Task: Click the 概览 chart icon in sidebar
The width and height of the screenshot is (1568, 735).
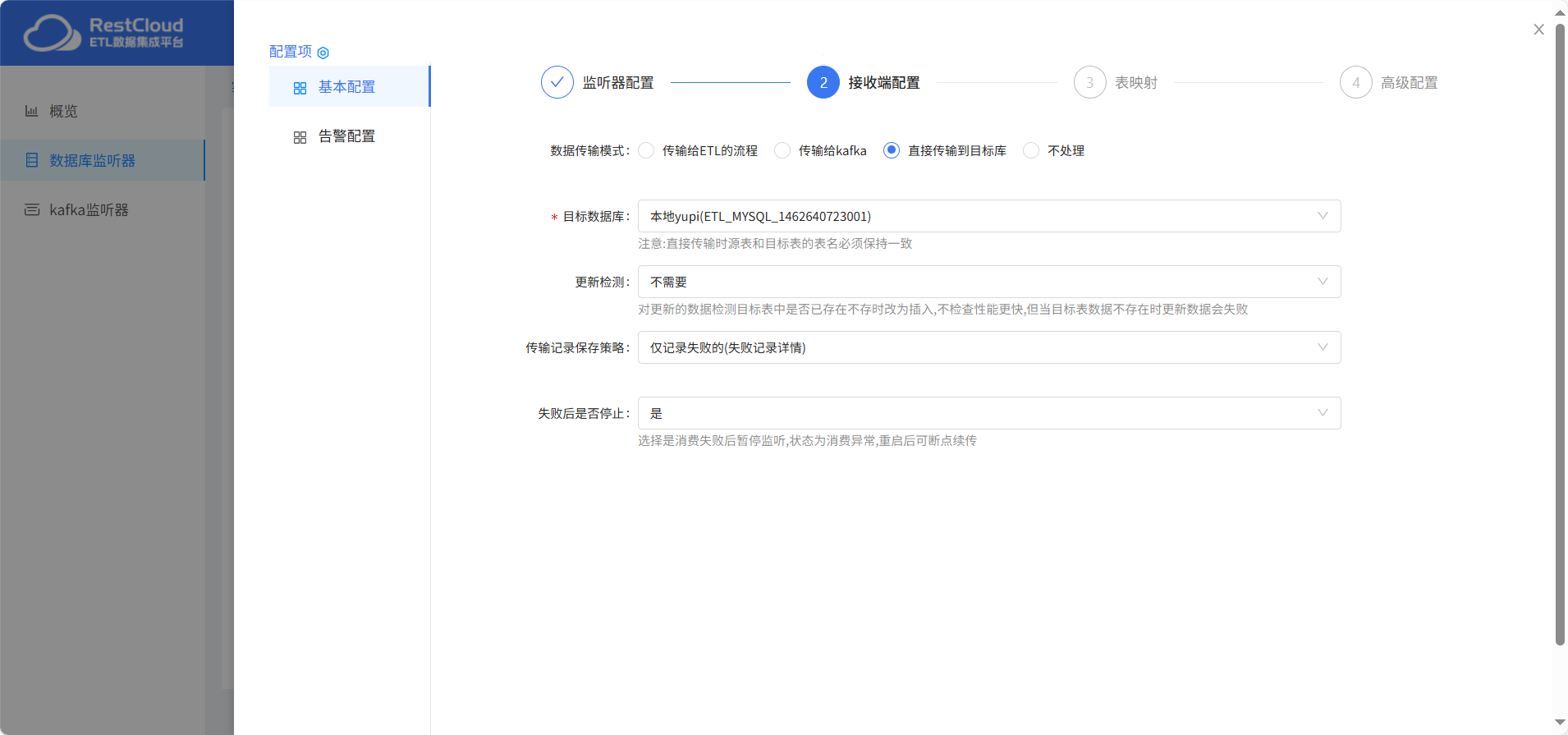Action: point(31,111)
